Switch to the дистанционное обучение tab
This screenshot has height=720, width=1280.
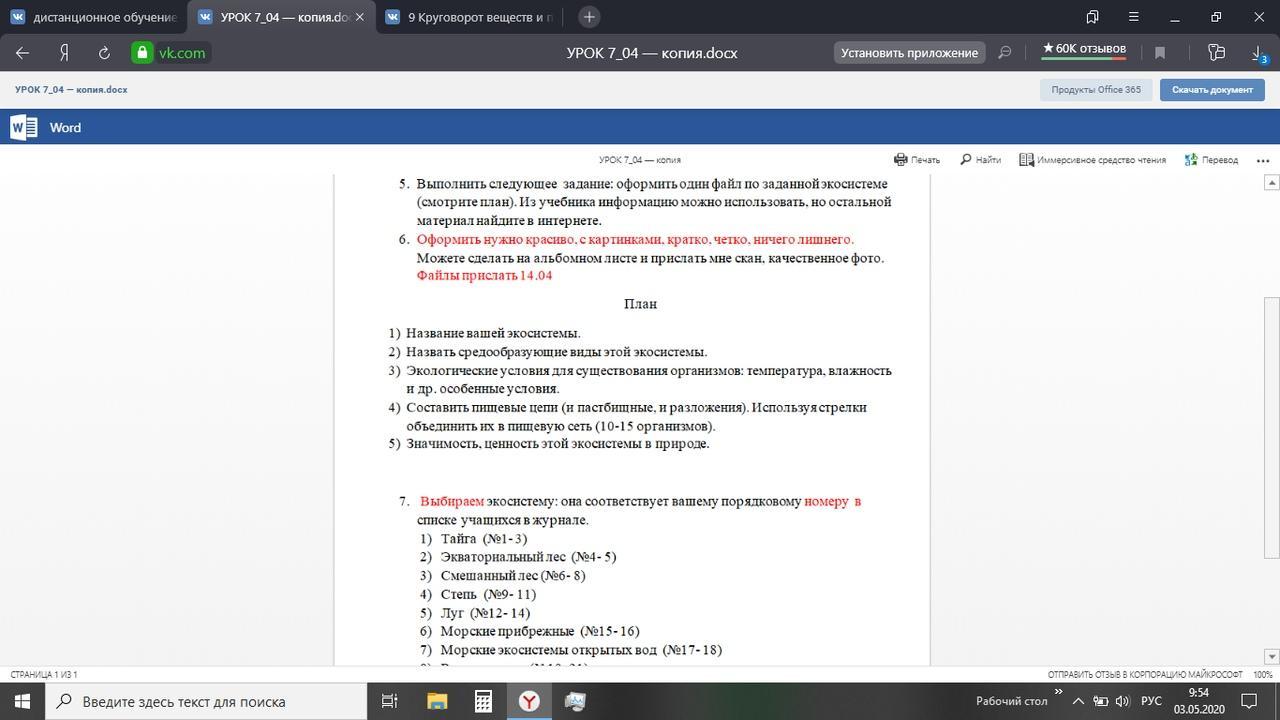click(x=95, y=17)
